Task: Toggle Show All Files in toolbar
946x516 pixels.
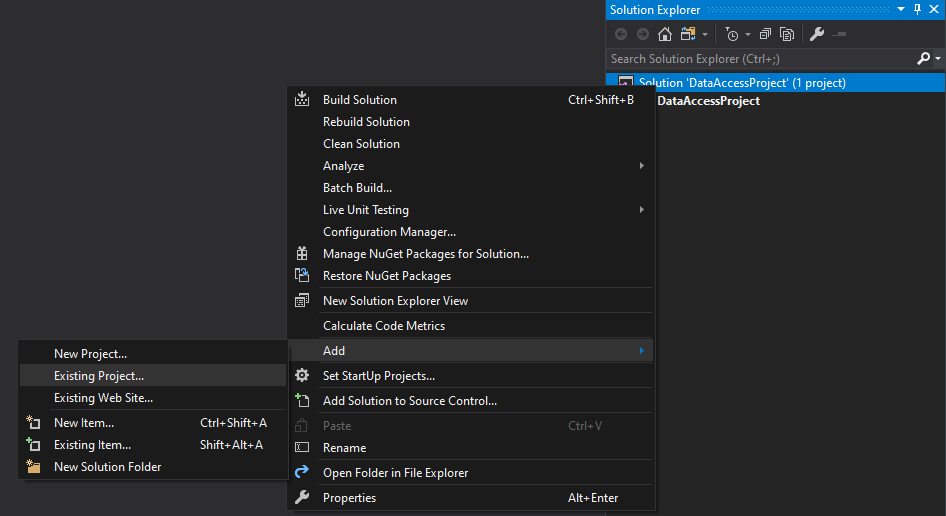Action: coord(787,34)
